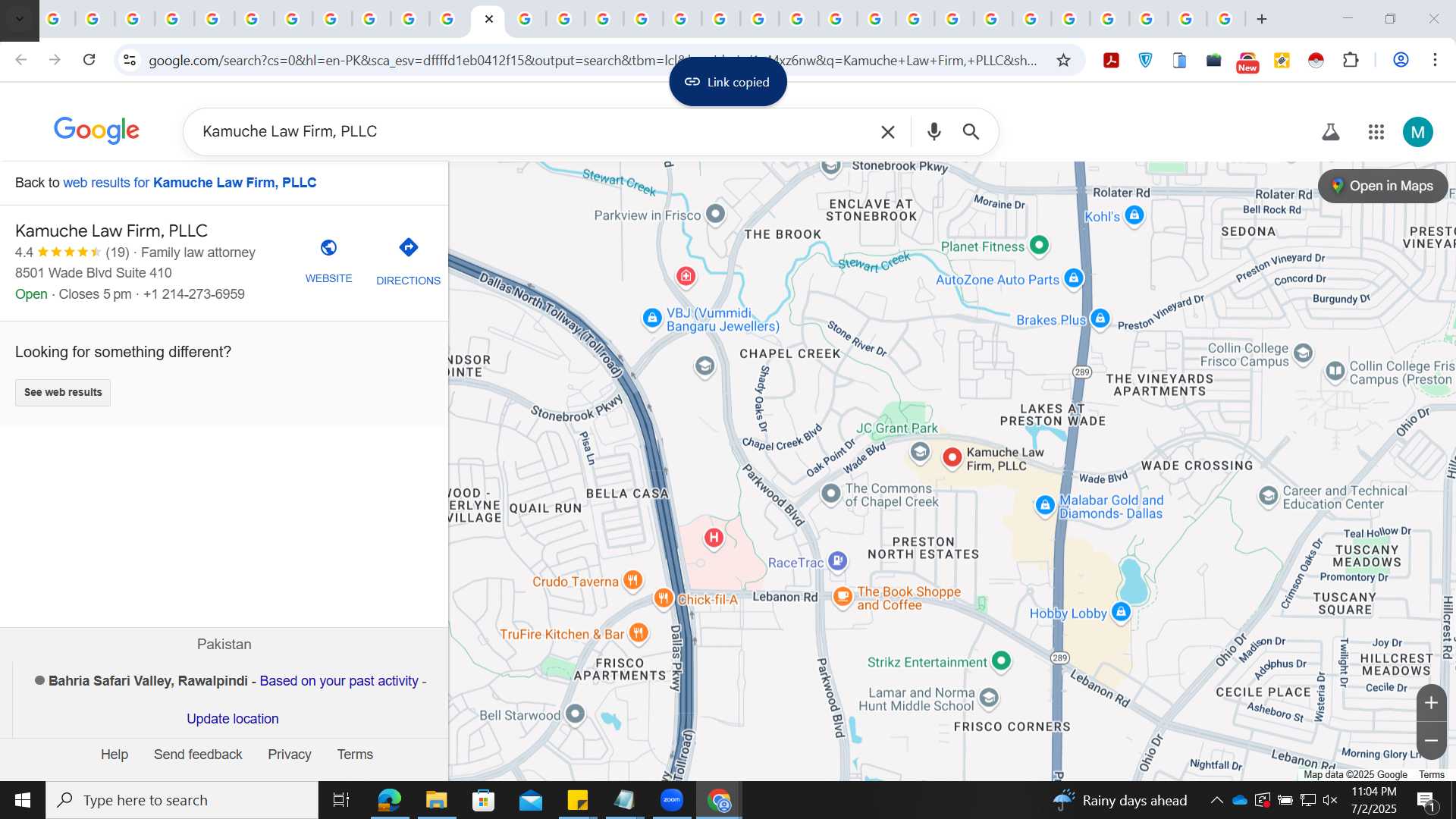Image resolution: width=1456 pixels, height=819 pixels.
Task: Click Crudo Taverna restaurant marker
Action: click(x=632, y=581)
